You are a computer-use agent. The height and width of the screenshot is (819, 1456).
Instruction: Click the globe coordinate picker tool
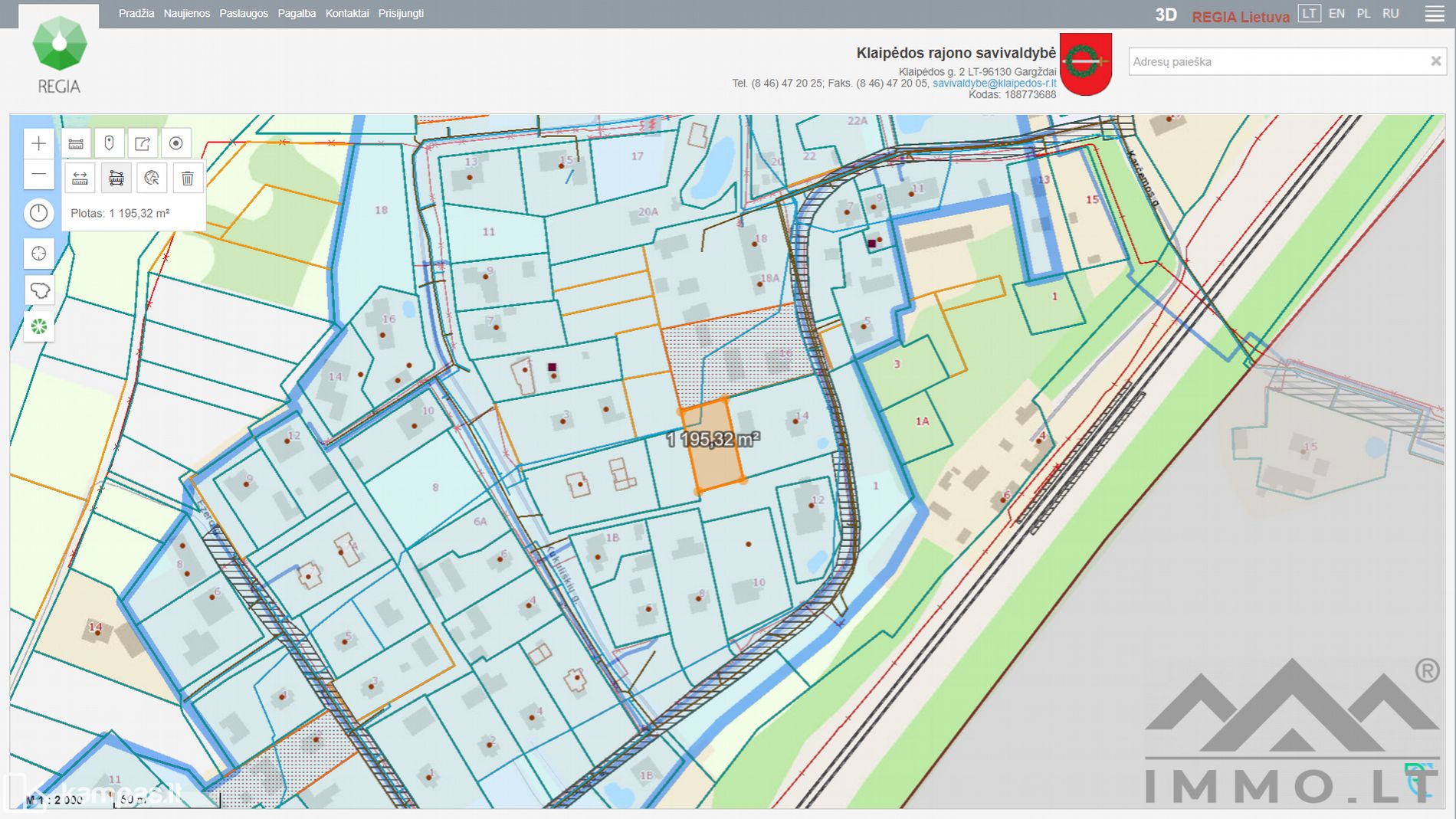[152, 179]
